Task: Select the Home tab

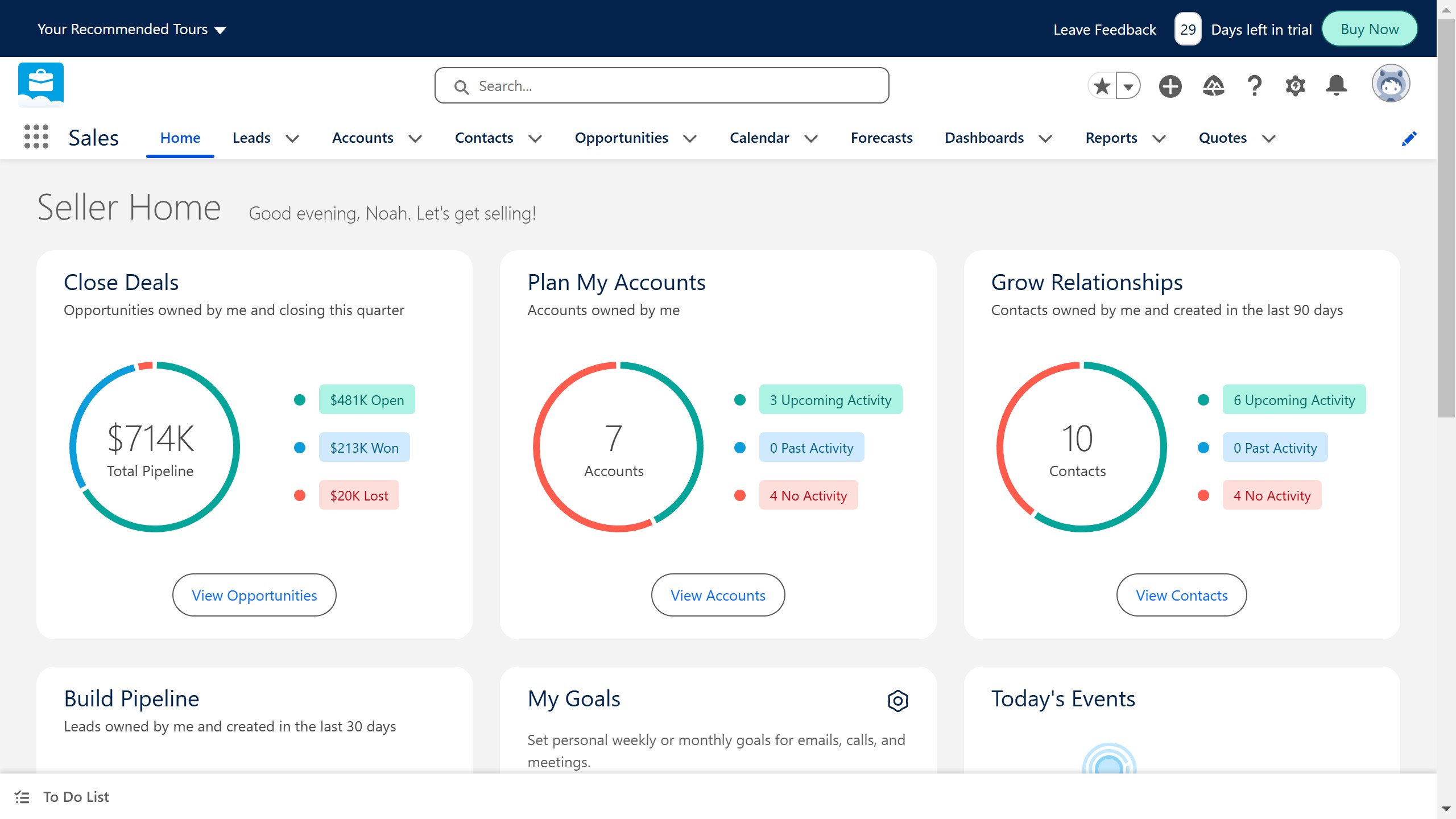Action: pos(180,137)
